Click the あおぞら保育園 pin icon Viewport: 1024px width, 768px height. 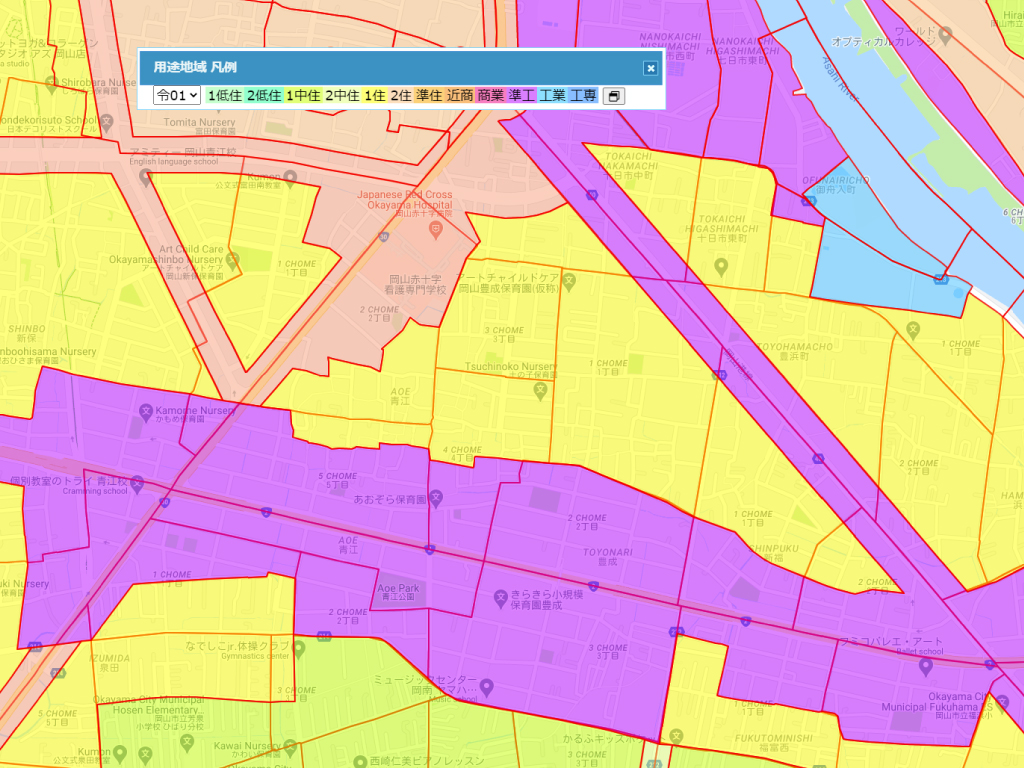coord(436,498)
